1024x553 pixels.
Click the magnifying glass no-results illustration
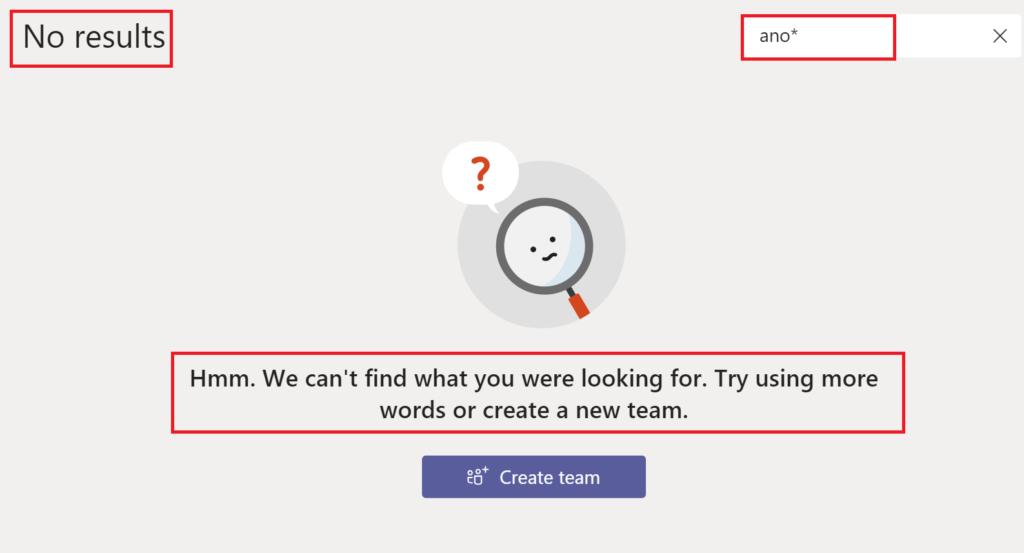click(x=534, y=234)
